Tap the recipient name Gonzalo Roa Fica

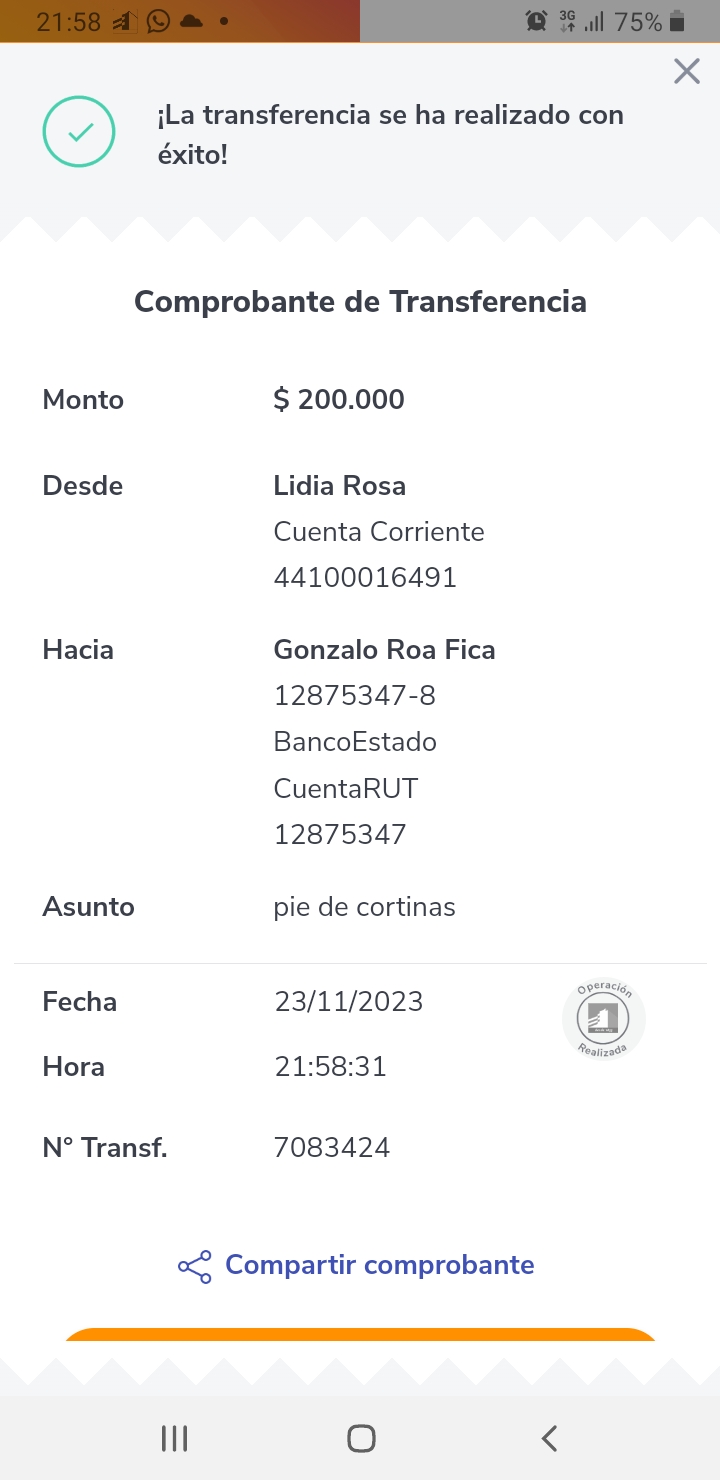point(384,650)
